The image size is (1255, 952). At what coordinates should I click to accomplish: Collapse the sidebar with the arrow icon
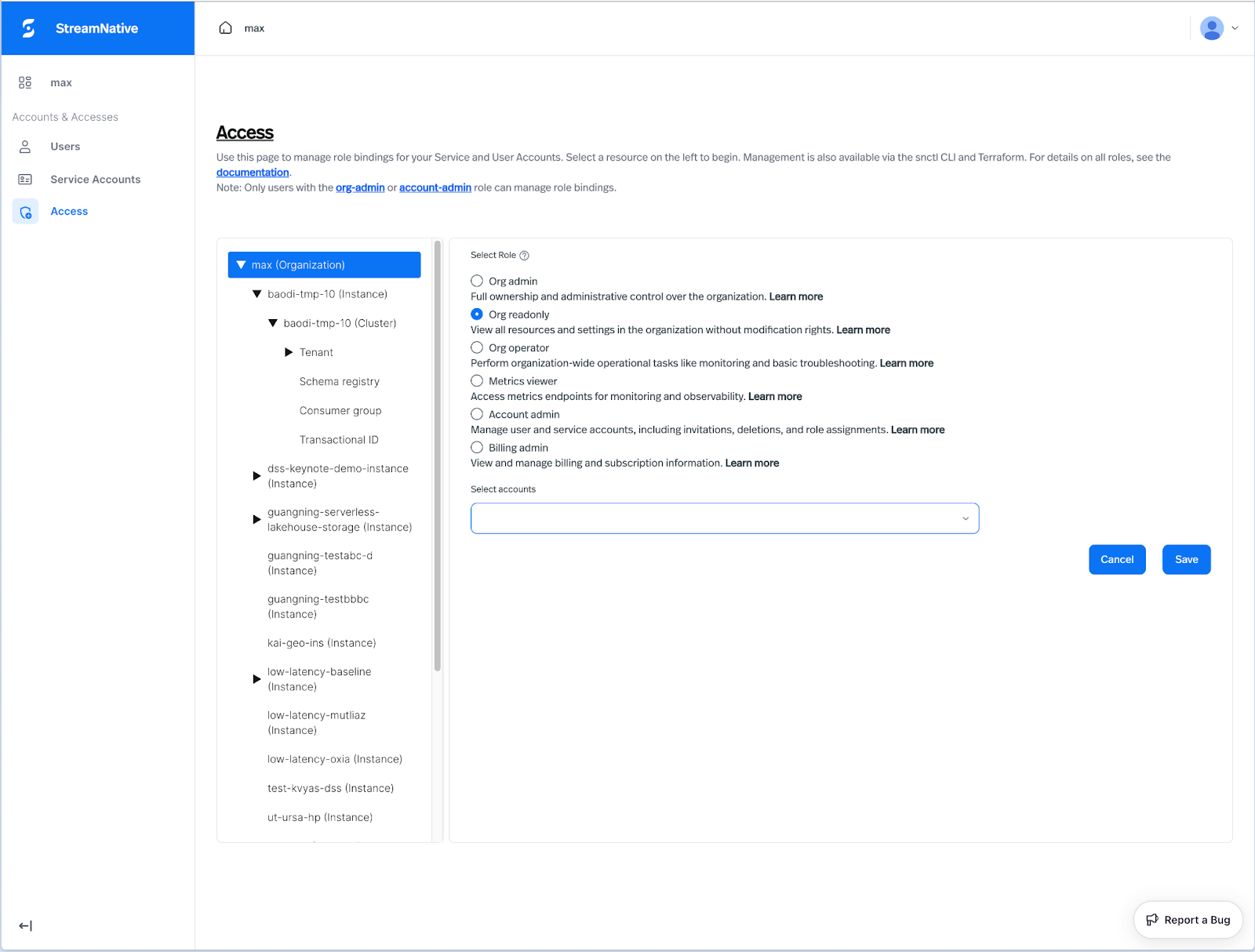coord(26,926)
